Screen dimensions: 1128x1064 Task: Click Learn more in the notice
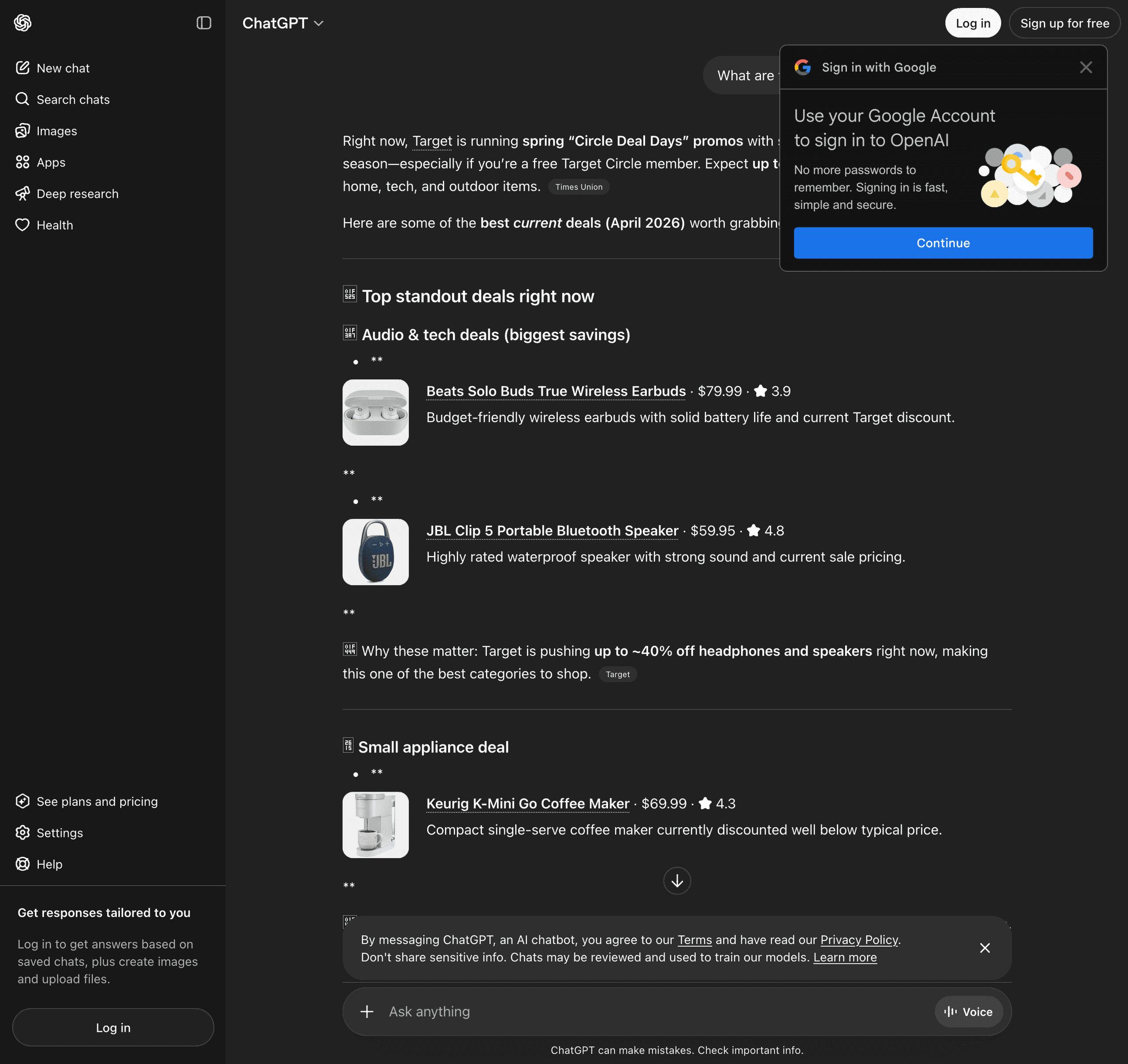tap(845, 958)
